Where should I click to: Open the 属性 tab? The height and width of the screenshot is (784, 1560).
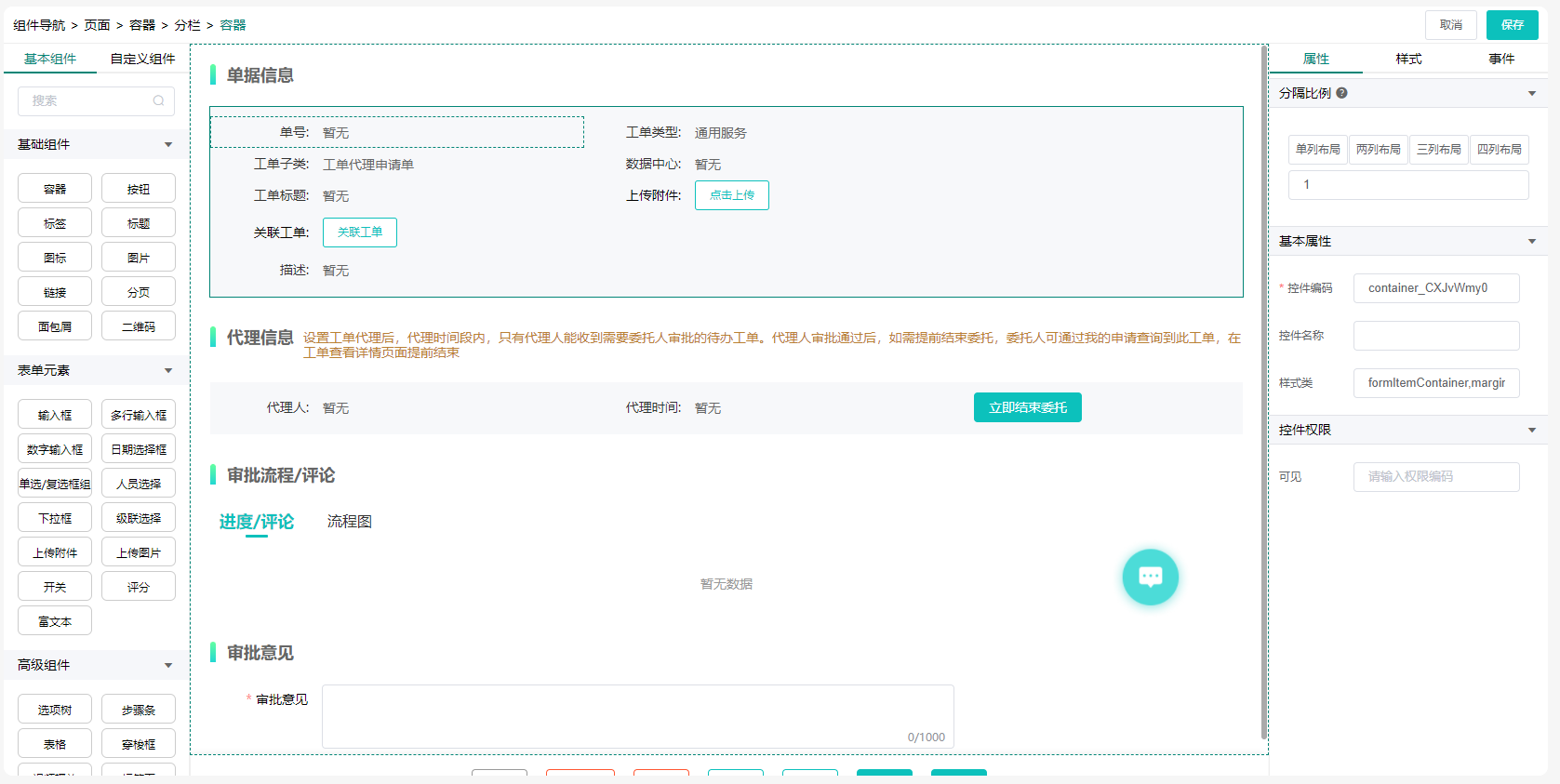tap(1316, 59)
